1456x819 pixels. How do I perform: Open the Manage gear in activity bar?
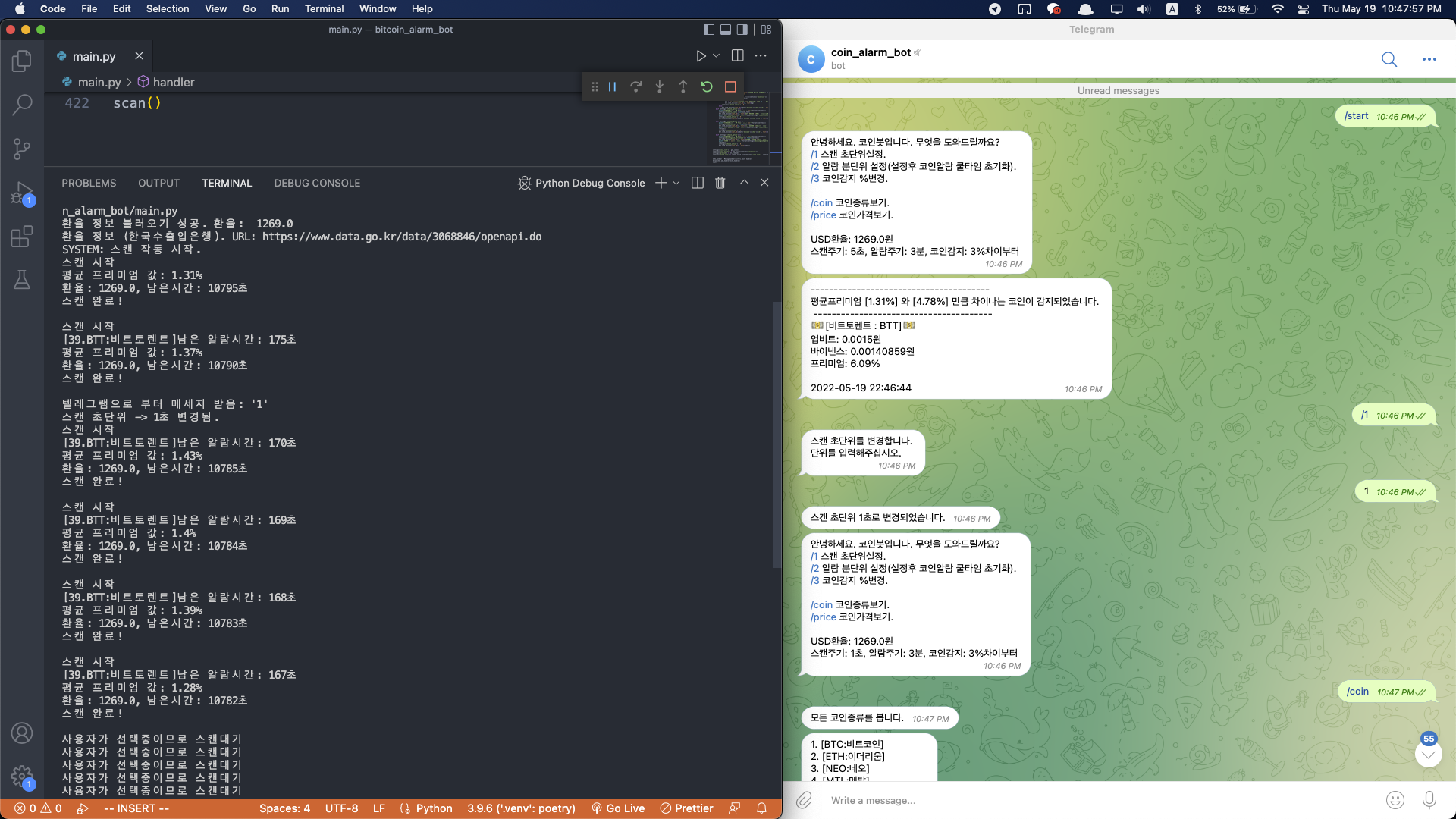22,777
